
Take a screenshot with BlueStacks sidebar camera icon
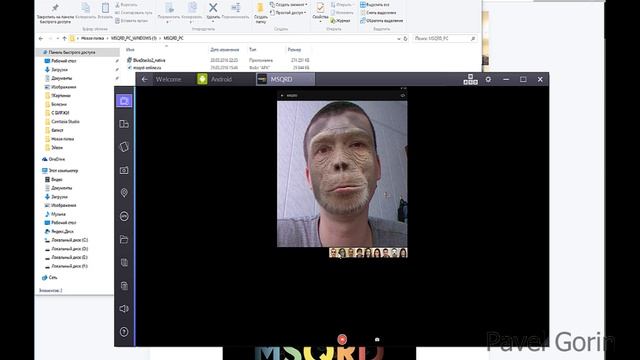(x=124, y=170)
